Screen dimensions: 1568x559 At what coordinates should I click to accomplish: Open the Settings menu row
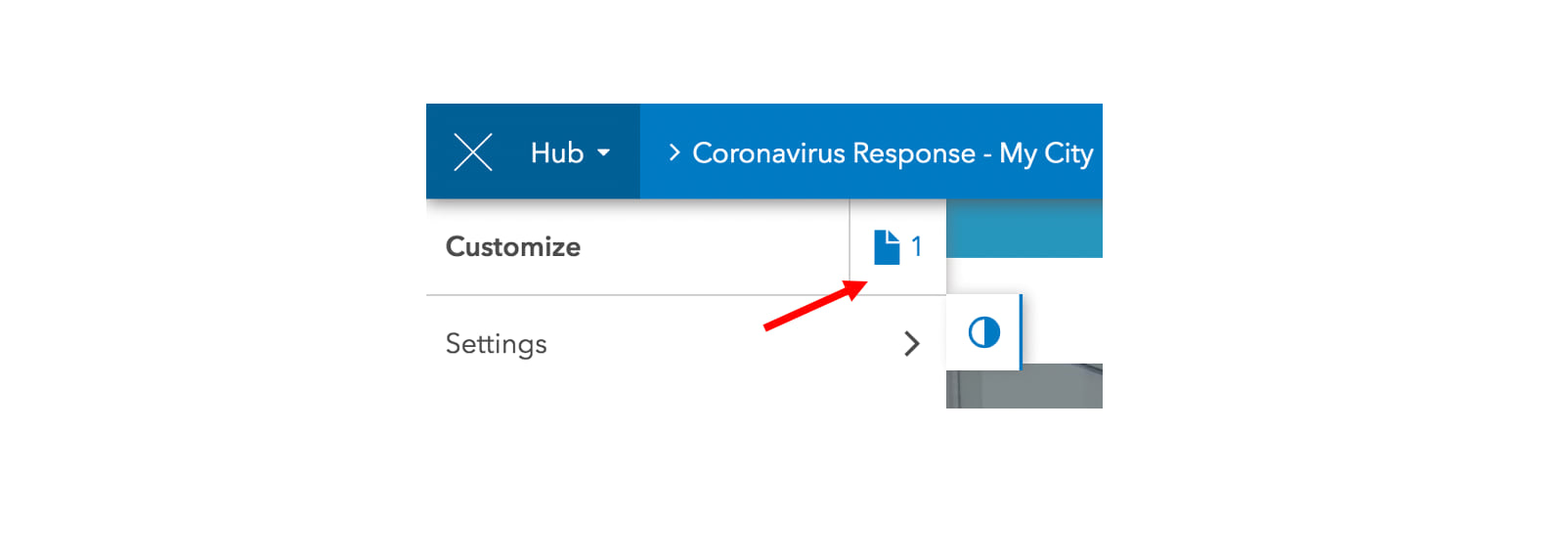(686, 344)
